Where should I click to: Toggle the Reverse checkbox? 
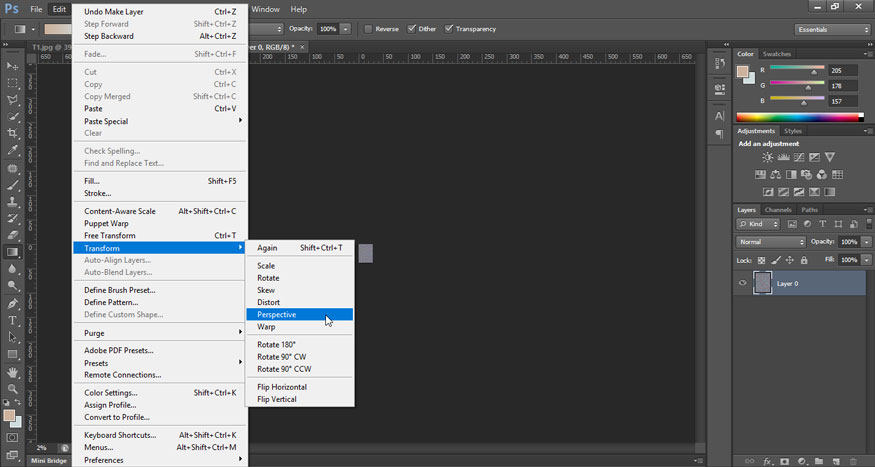pyautogui.click(x=368, y=29)
